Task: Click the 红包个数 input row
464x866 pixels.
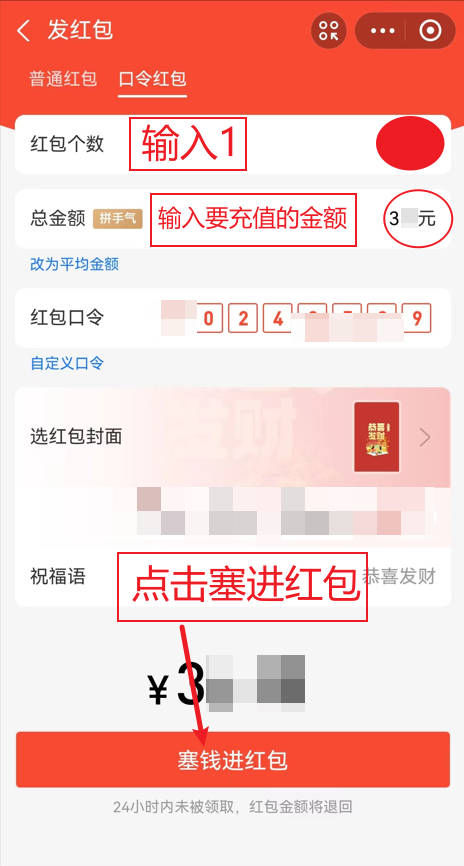Action: [x=233, y=144]
